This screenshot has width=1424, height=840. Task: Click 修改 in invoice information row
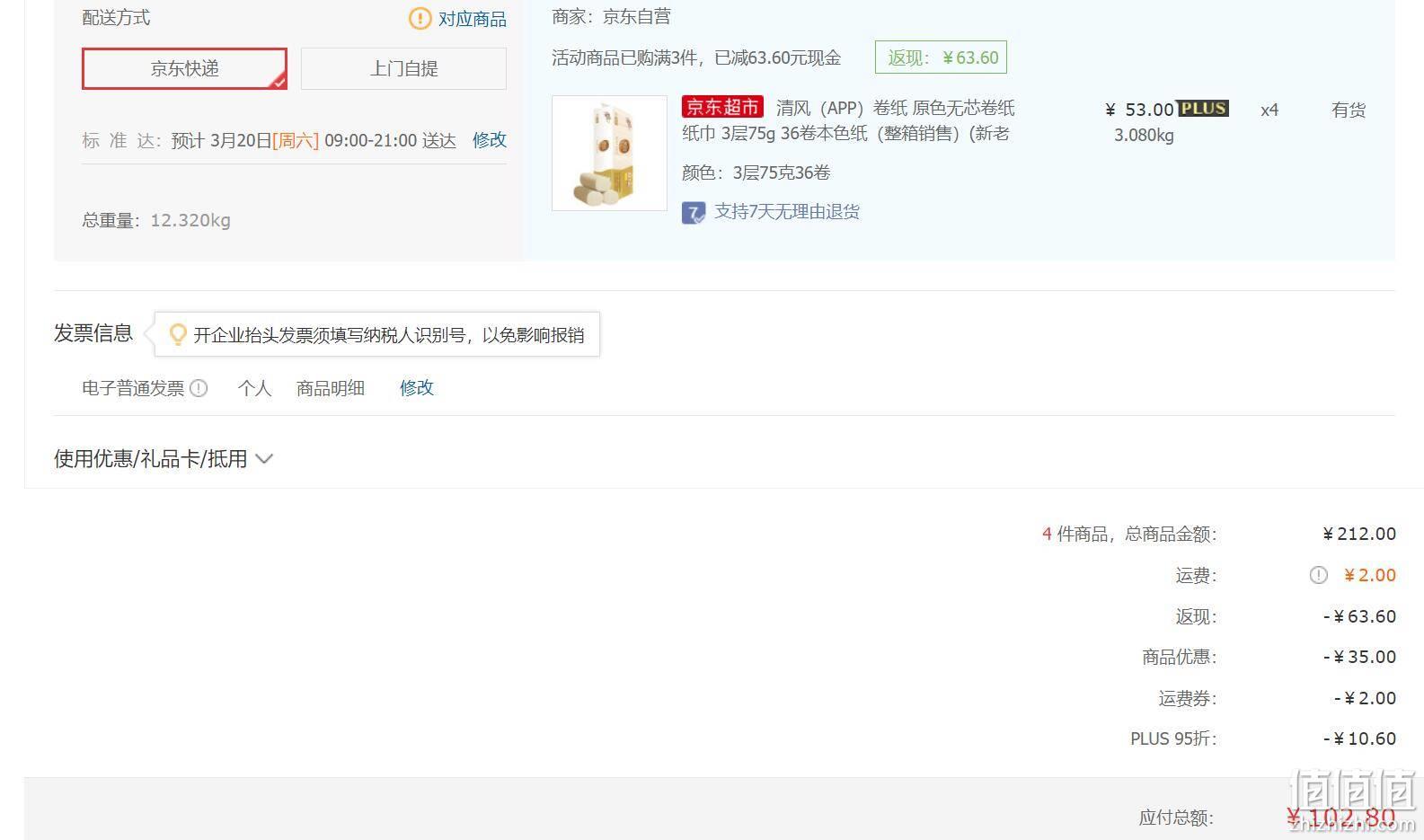[x=417, y=387]
